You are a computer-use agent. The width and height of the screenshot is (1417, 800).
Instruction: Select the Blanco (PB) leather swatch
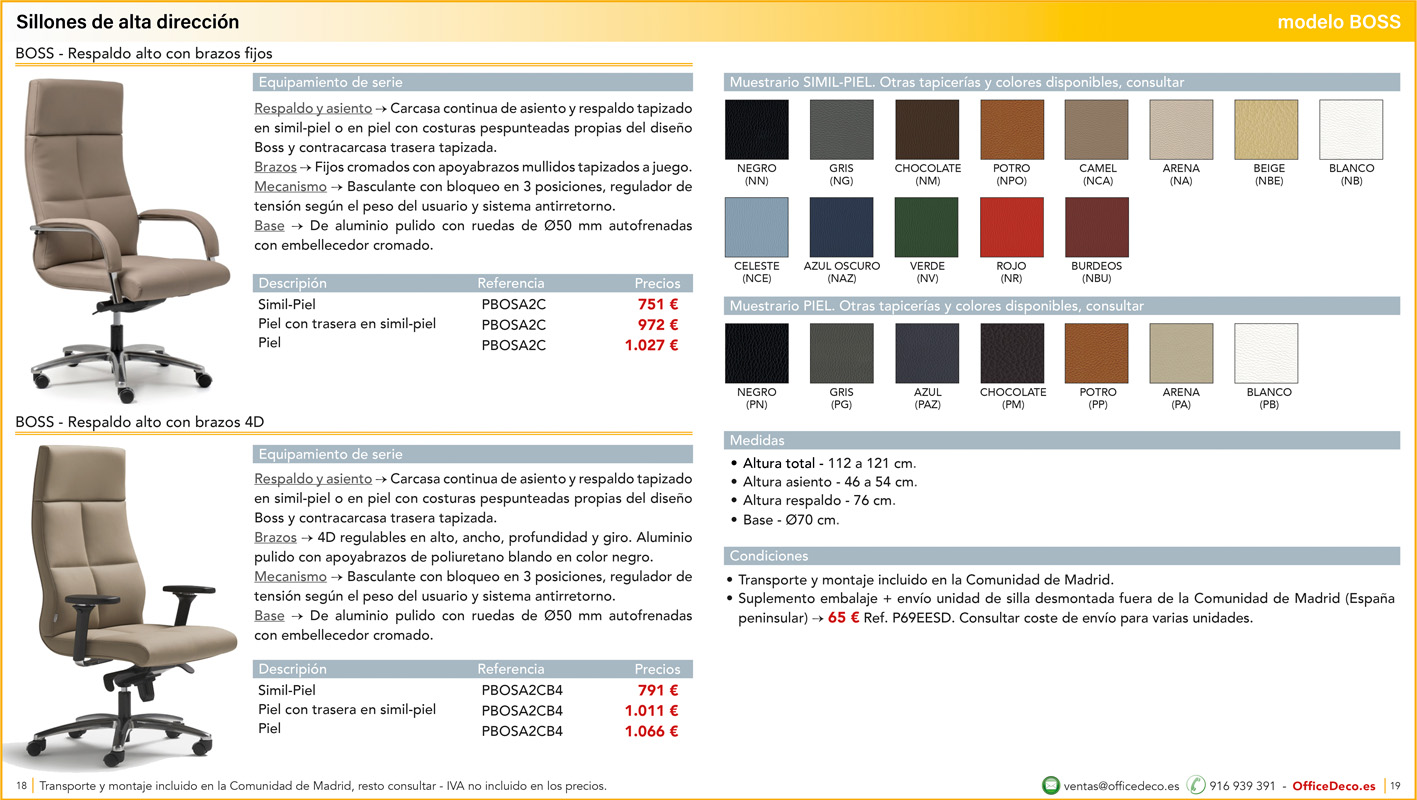pyautogui.click(x=1266, y=353)
